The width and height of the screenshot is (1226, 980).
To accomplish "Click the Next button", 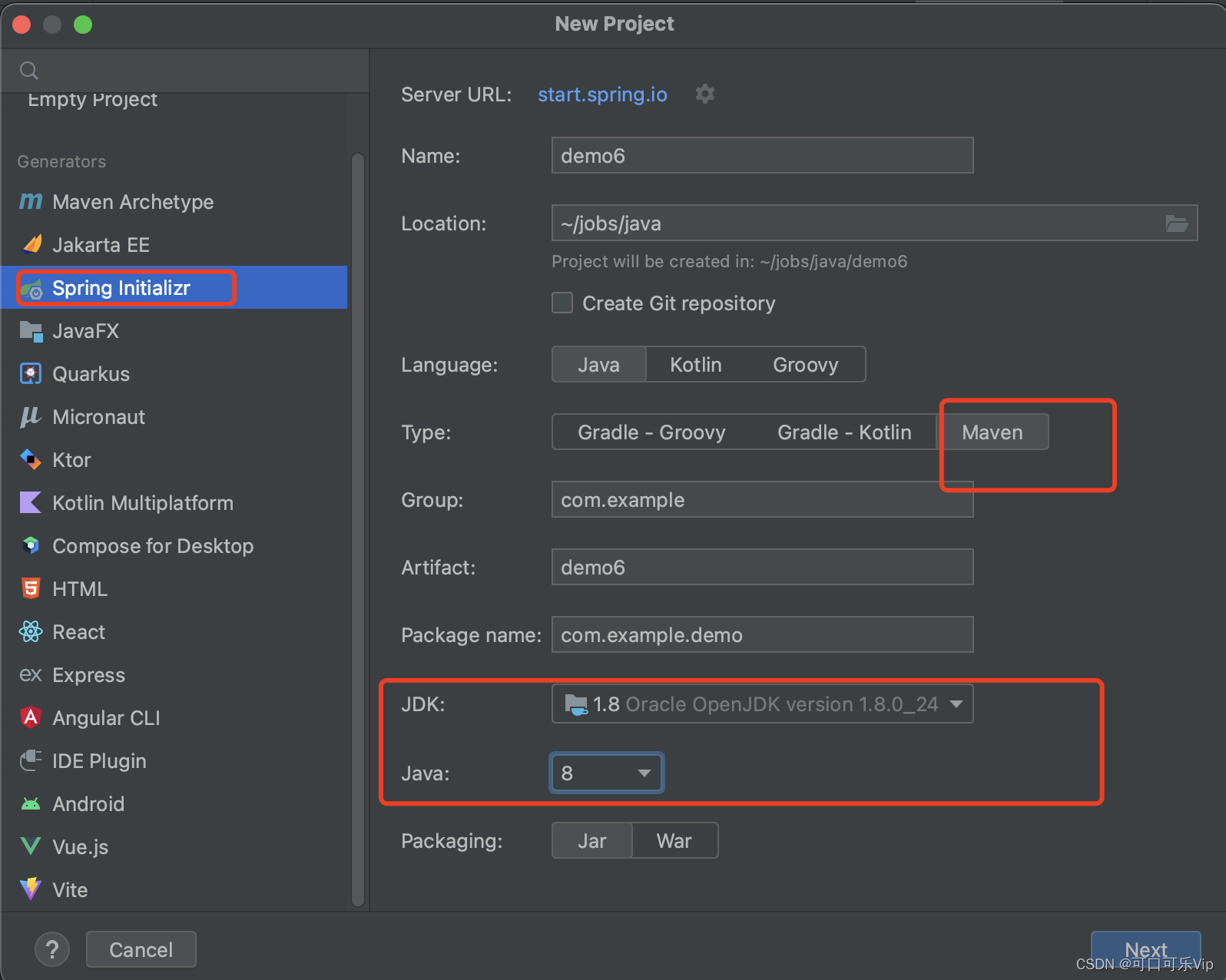I will point(1146,950).
